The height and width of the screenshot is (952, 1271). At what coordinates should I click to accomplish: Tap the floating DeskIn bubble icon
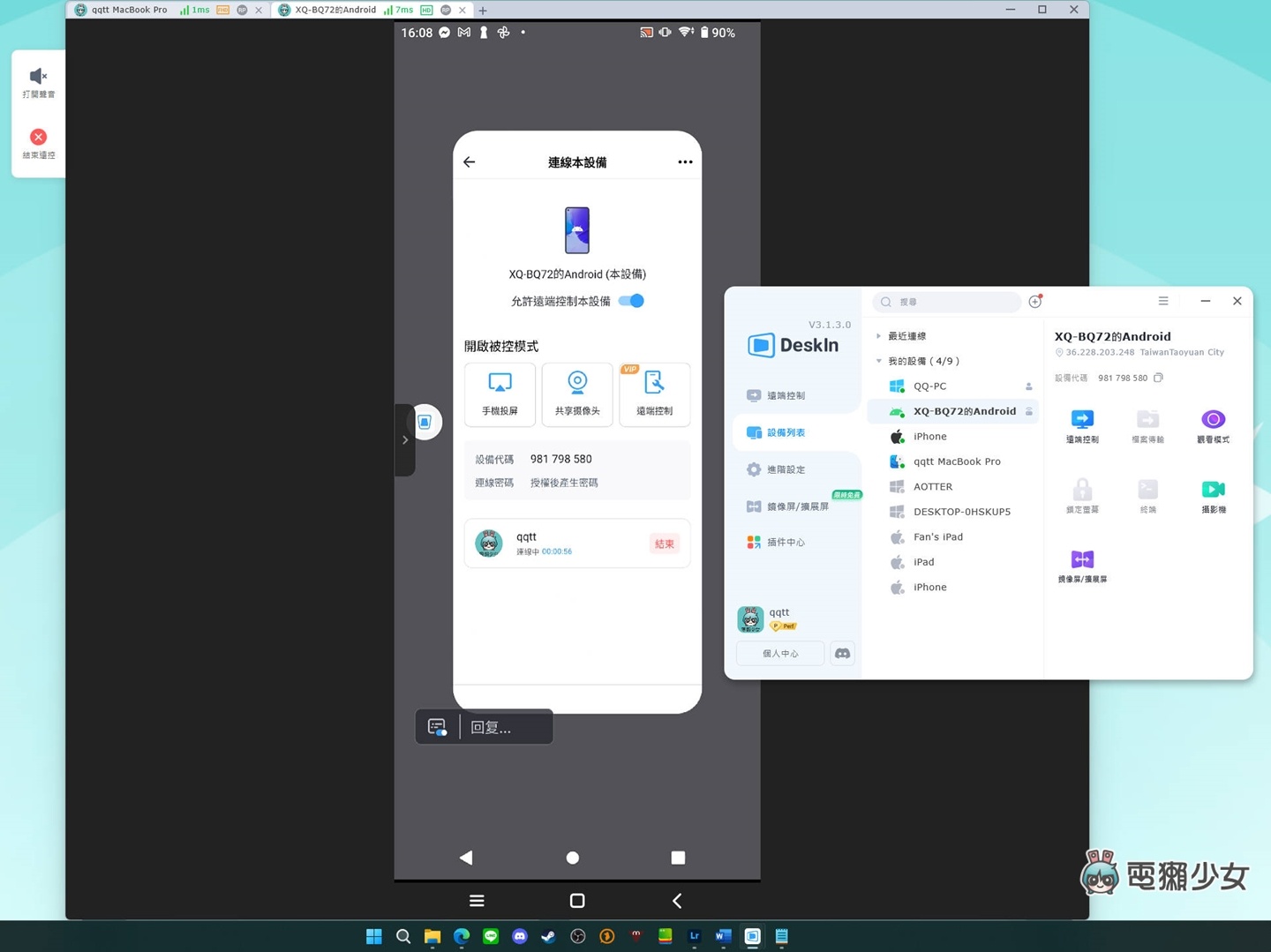click(425, 422)
